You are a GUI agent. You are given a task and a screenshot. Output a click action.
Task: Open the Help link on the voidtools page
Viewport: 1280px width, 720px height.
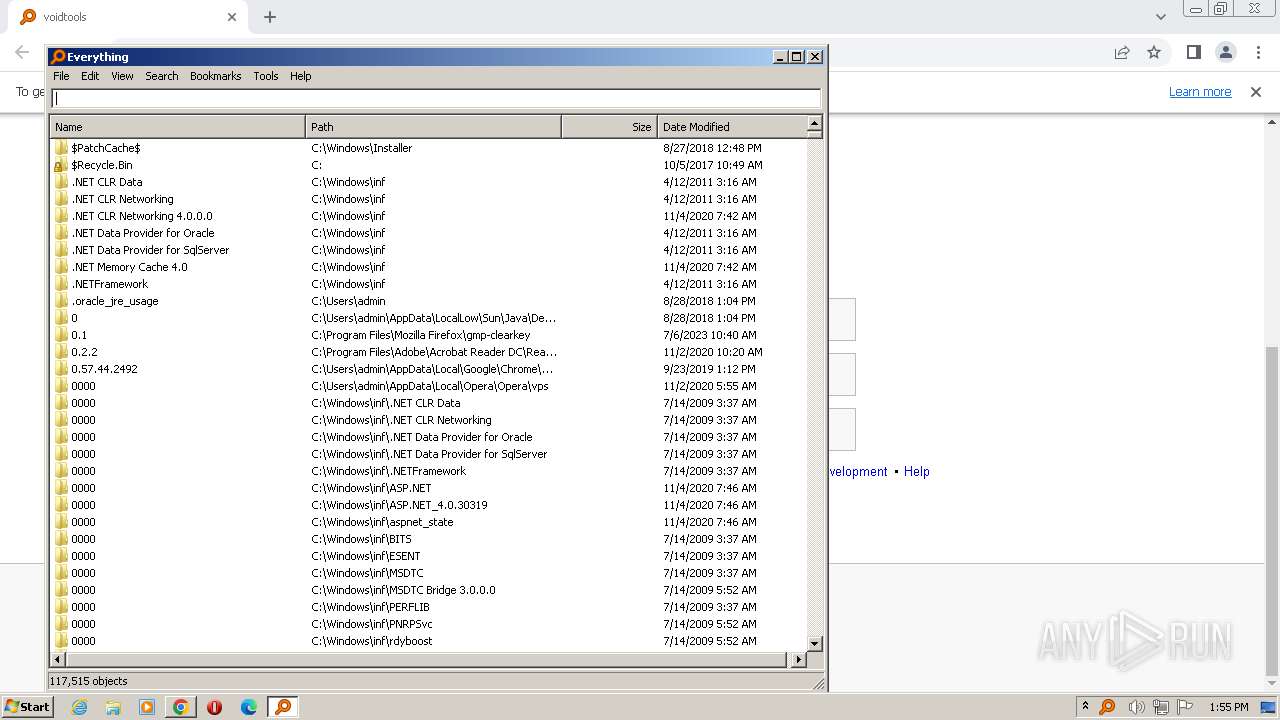[x=917, y=472]
